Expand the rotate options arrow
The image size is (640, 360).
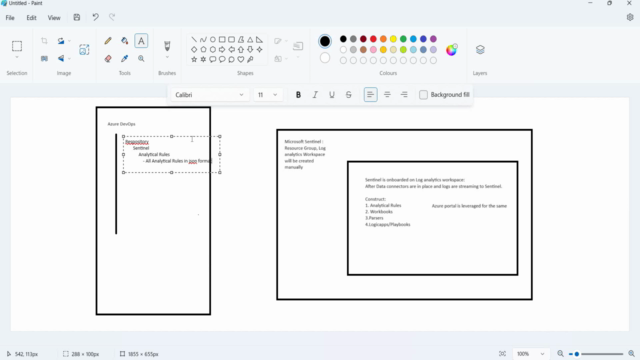pyautogui.click(x=69, y=41)
